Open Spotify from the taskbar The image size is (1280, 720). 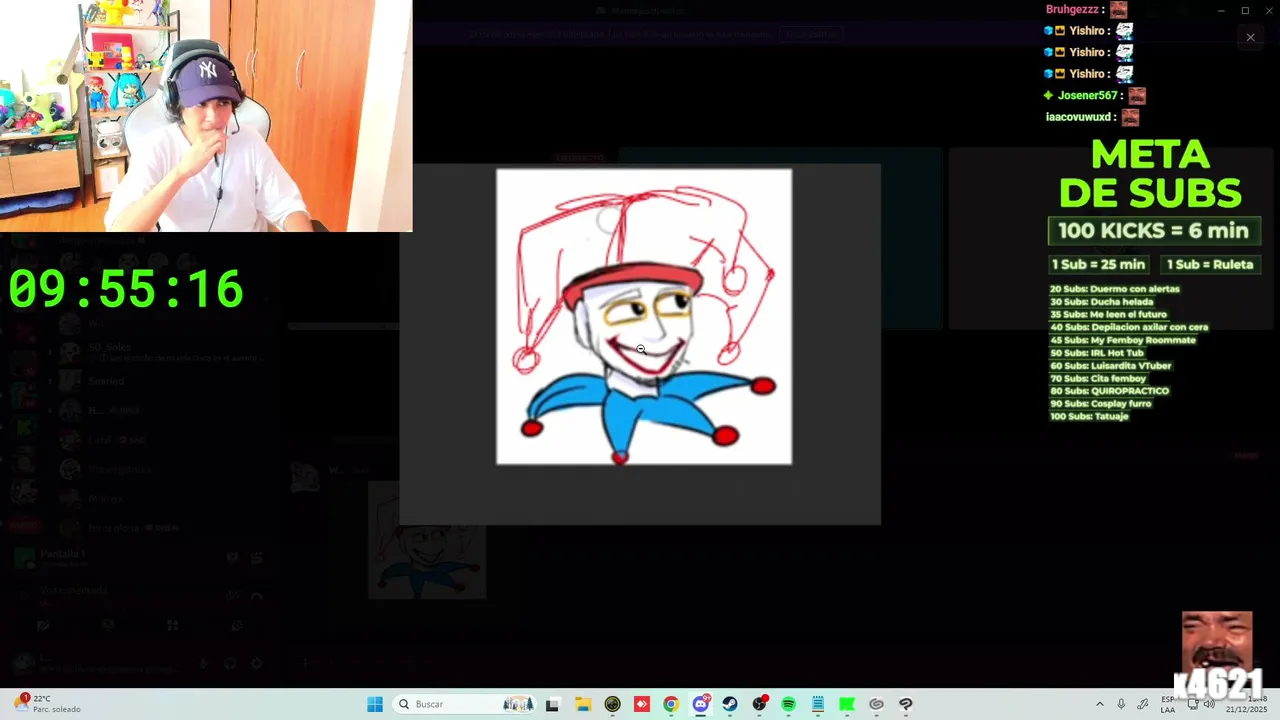789,704
